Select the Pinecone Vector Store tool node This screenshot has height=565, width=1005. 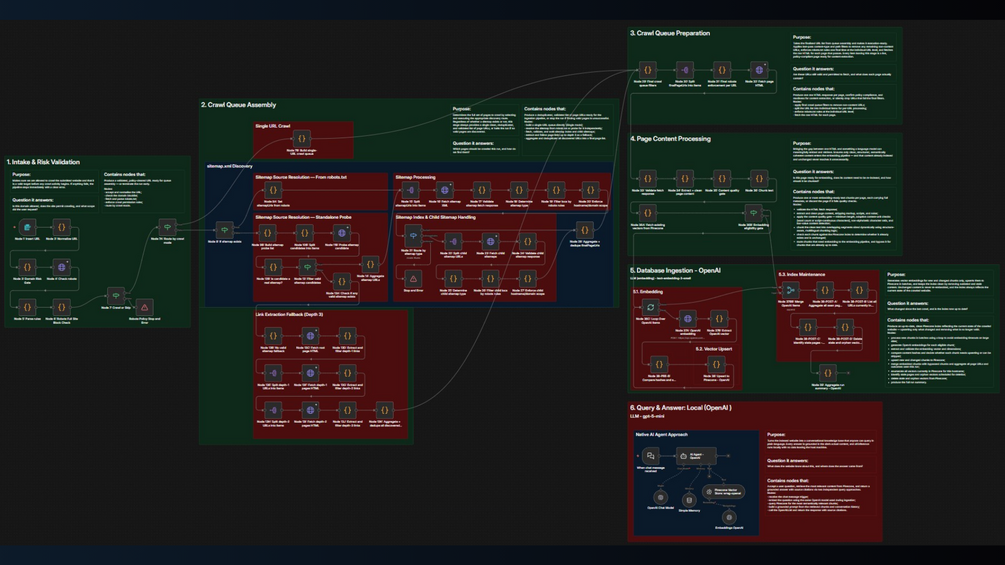724,492
